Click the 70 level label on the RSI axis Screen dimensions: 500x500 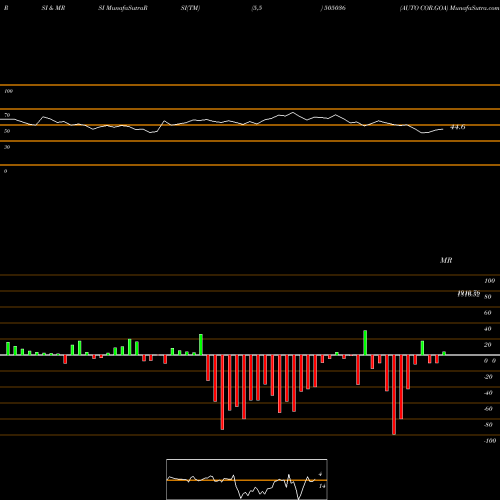click(7, 115)
